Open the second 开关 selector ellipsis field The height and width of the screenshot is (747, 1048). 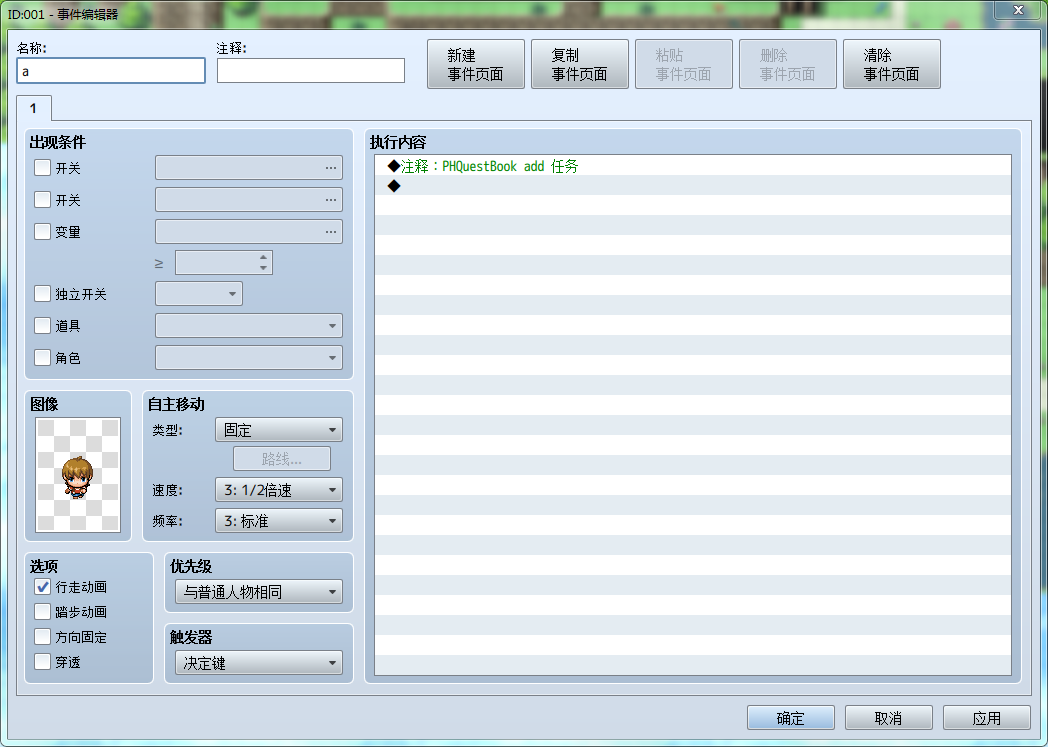click(249, 200)
